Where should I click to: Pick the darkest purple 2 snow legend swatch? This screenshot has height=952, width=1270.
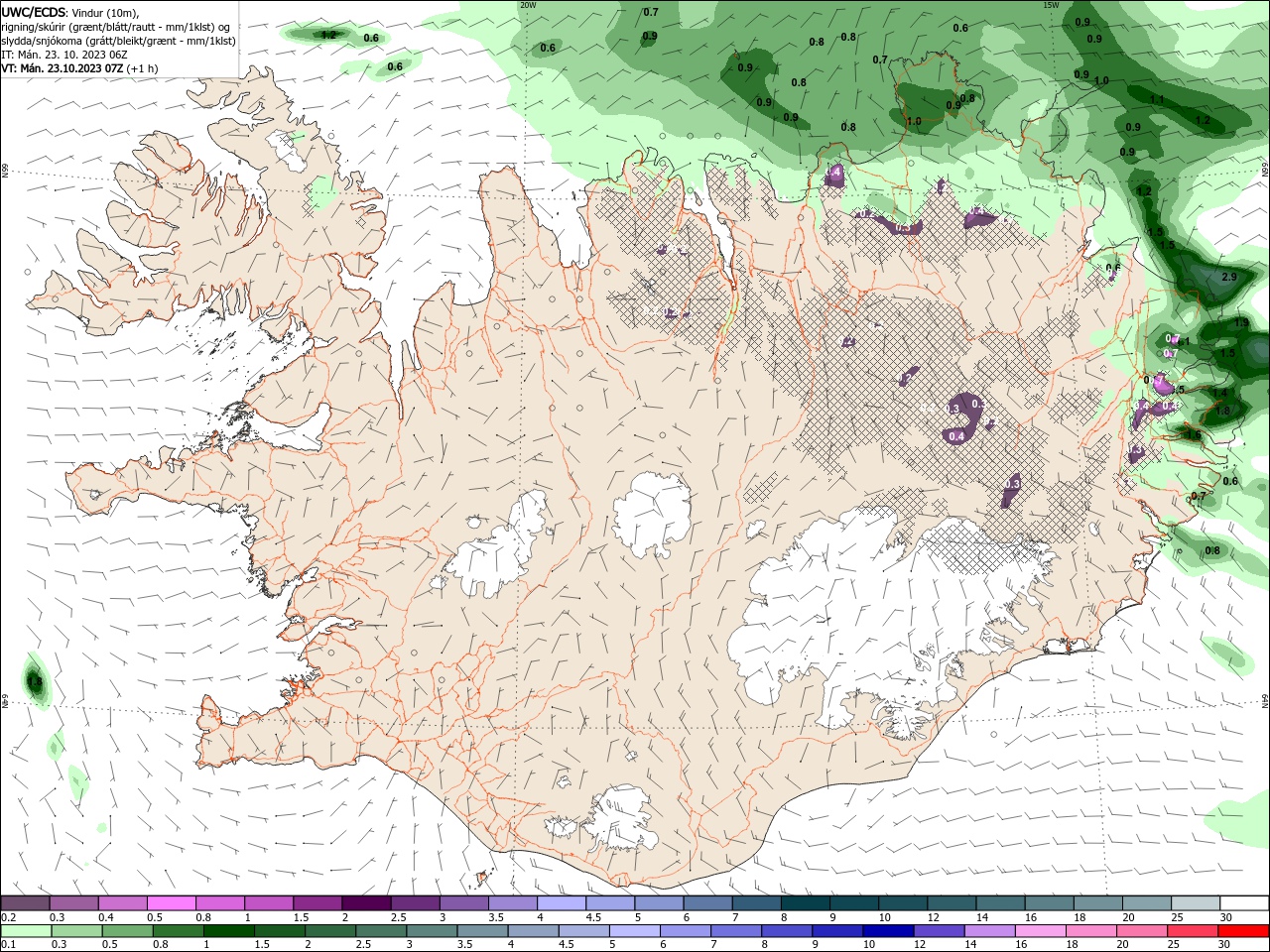point(366,903)
